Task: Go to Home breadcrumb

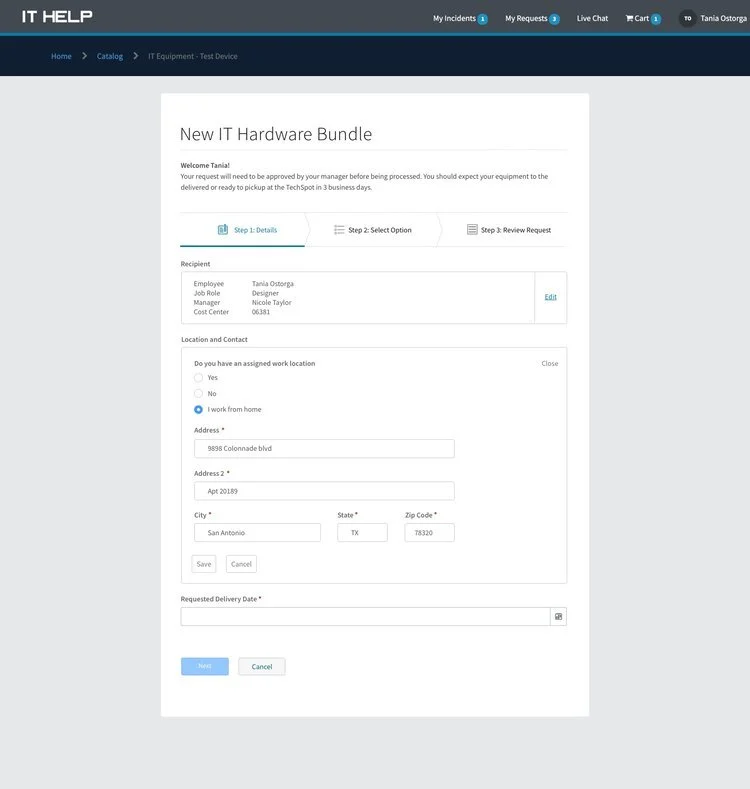Action: pos(61,56)
